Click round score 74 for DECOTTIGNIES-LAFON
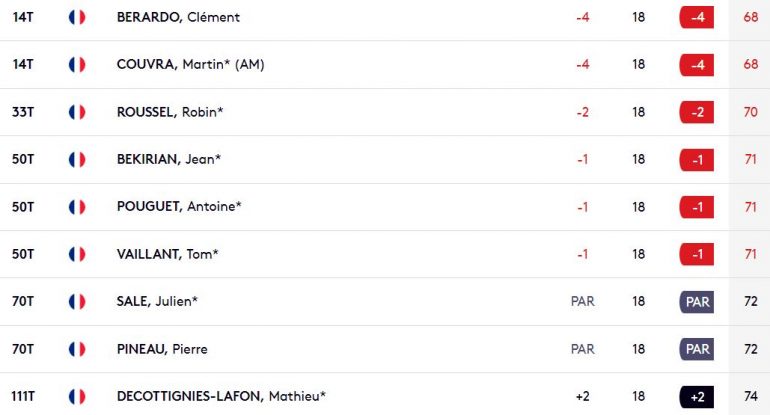The width and height of the screenshot is (770, 415). point(751,396)
